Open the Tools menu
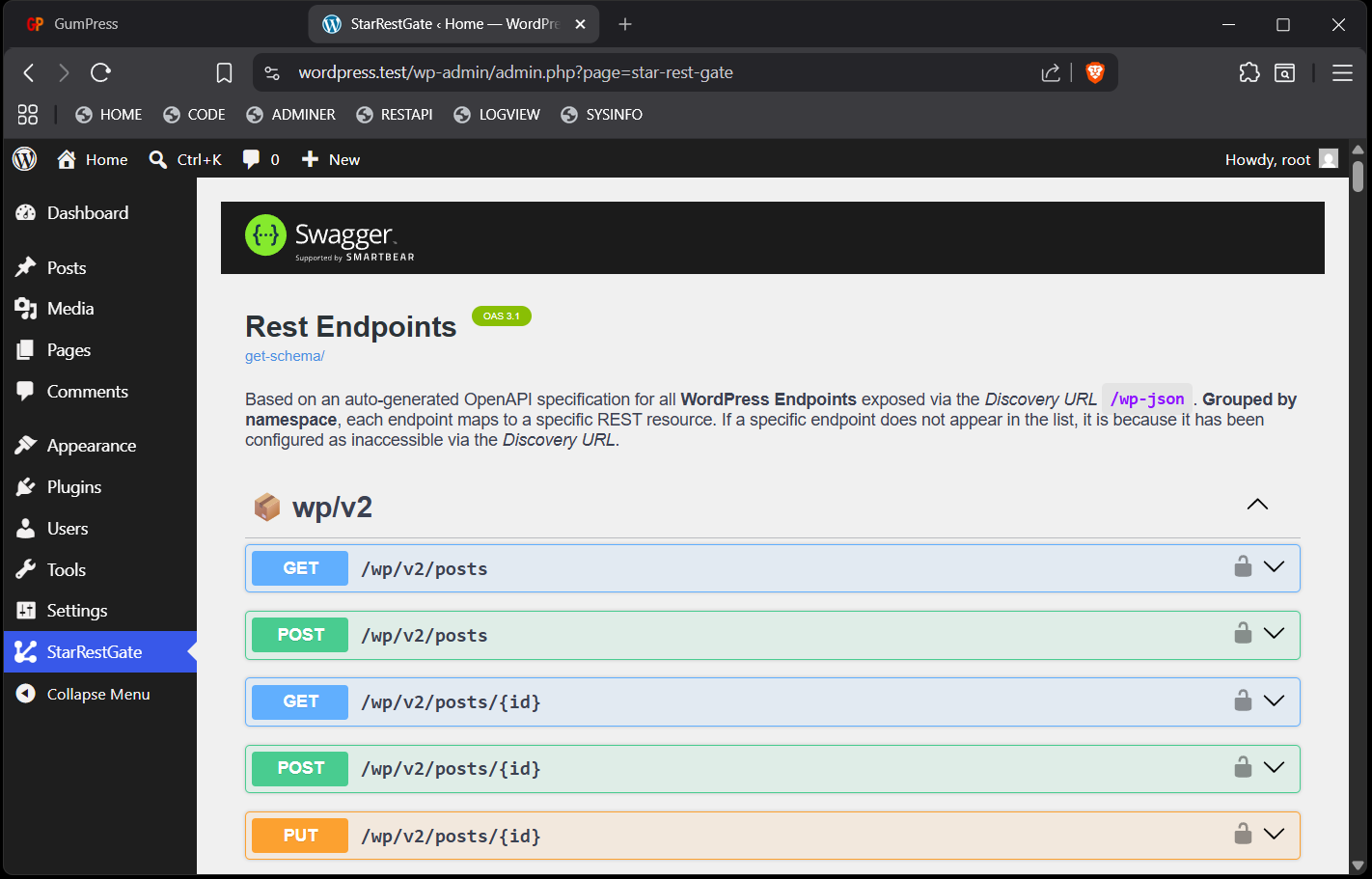The image size is (1372, 879). [100, 570]
